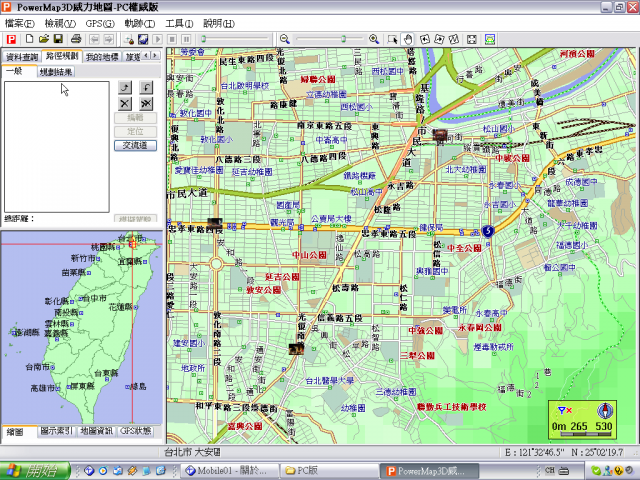
Task: Switch to Mobile01 taskbar window
Action: (x=229, y=471)
